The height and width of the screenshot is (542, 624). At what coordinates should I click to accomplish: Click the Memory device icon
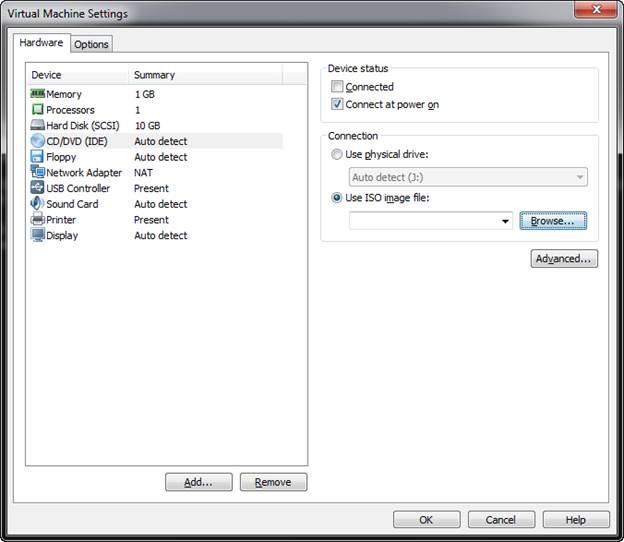pyautogui.click(x=37, y=94)
